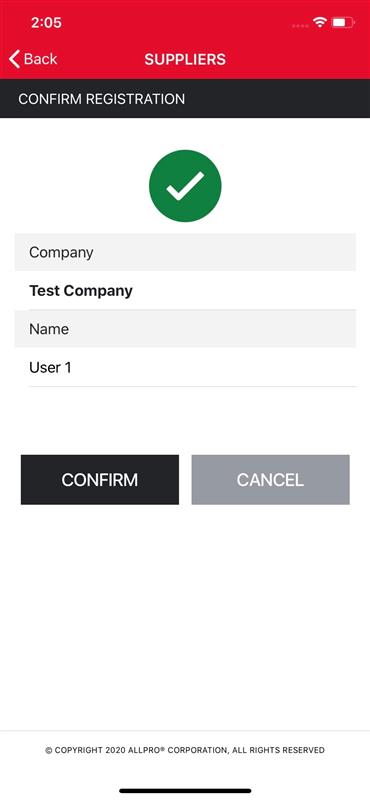370x800 pixels.
Task: Tap the Back chevron arrow icon
Action: pyautogui.click(x=14, y=59)
